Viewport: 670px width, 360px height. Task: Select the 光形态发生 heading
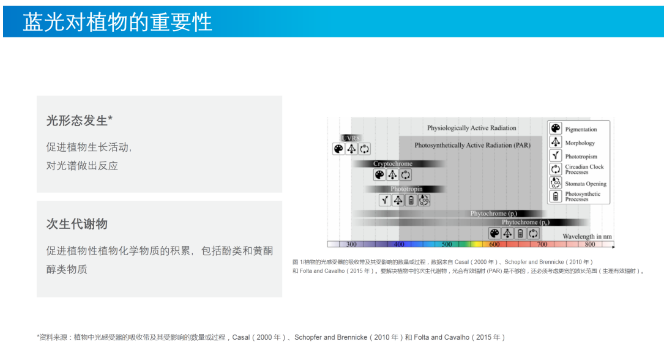(79, 121)
